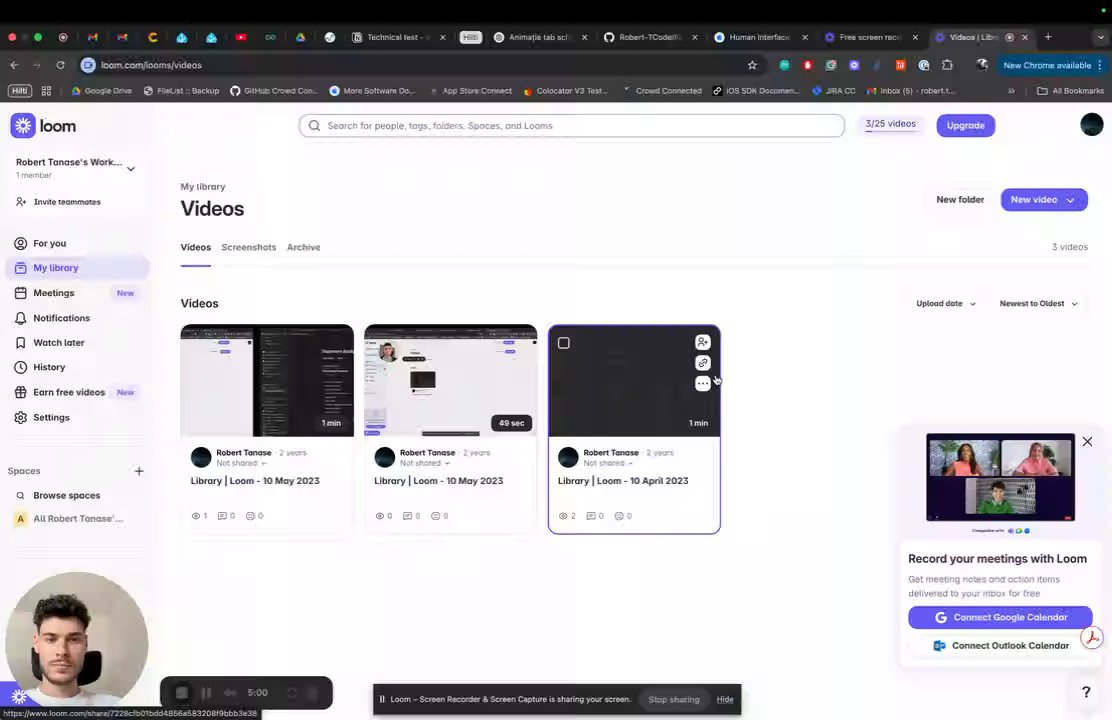
Task: Open the Chrome extensions puzzle icon
Action: coord(947,65)
